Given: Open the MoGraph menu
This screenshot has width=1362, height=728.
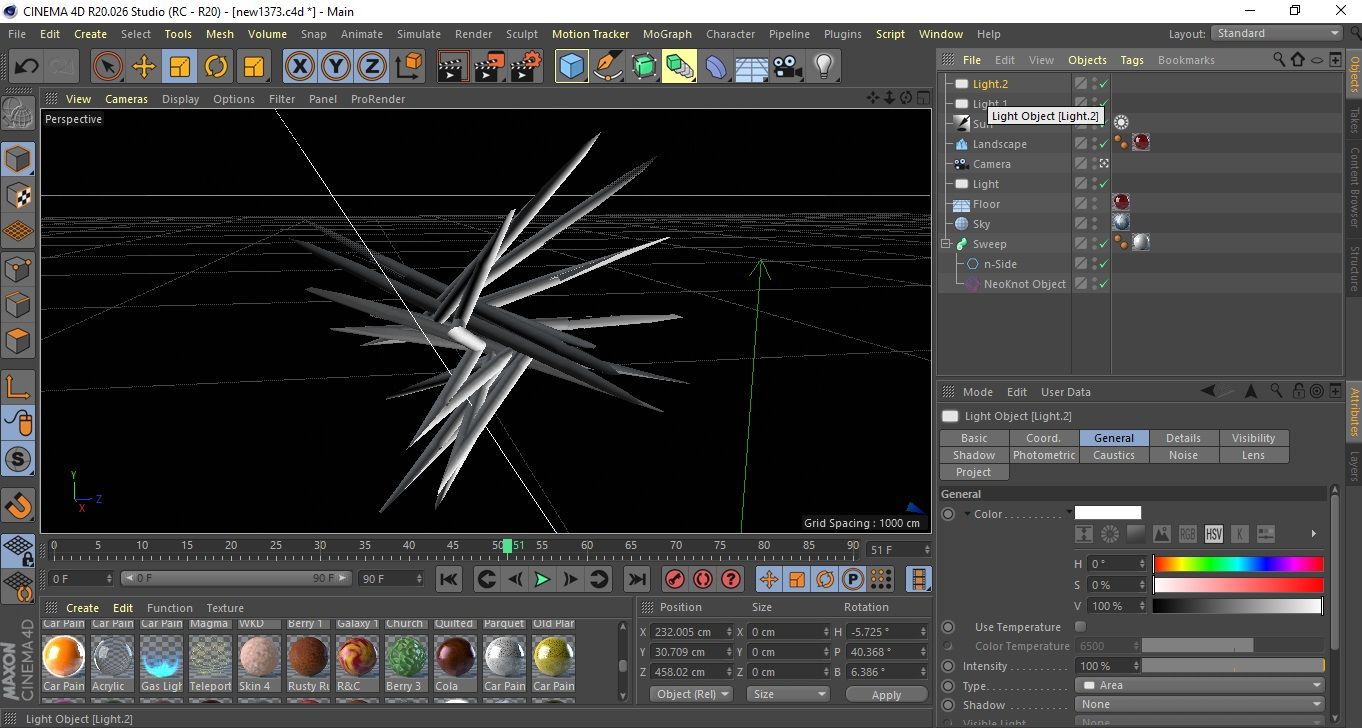Looking at the screenshot, I should tap(666, 34).
